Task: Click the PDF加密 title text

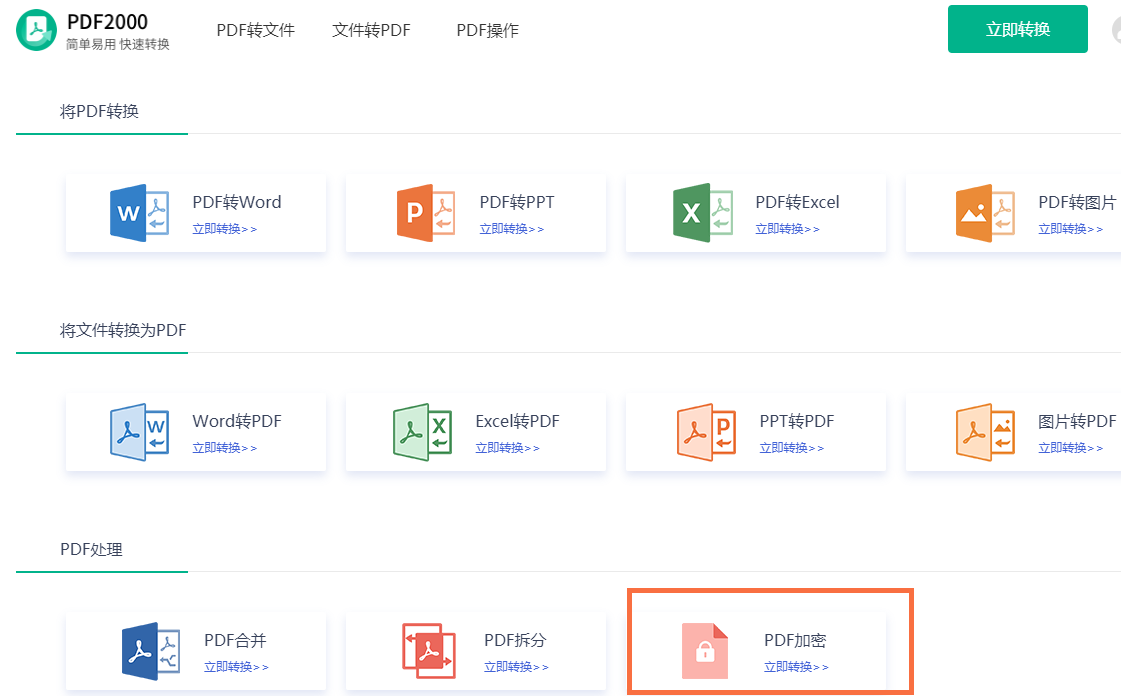Action: point(795,640)
